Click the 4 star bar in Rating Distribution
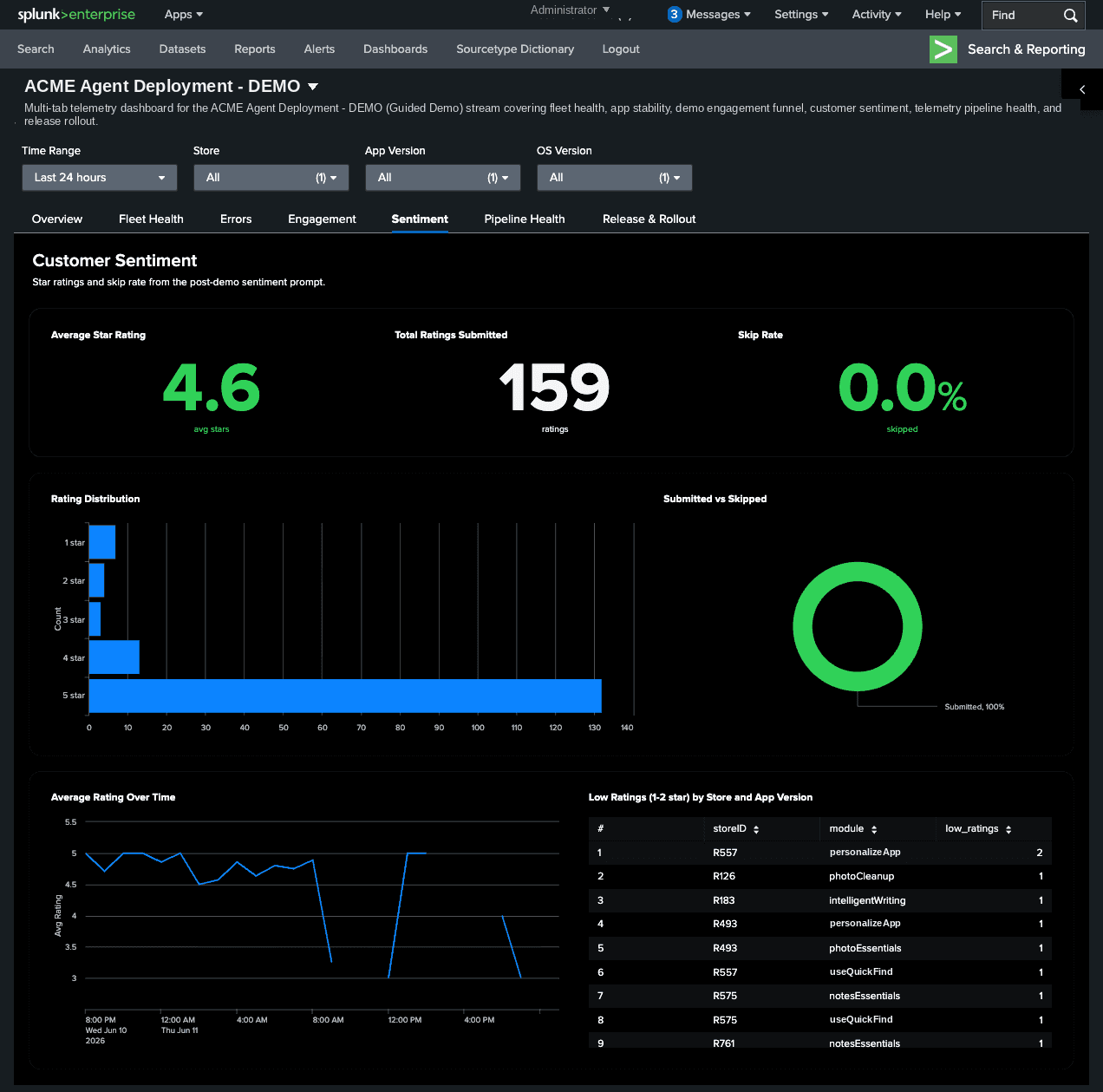This screenshot has height=1092, width=1103. pos(114,657)
